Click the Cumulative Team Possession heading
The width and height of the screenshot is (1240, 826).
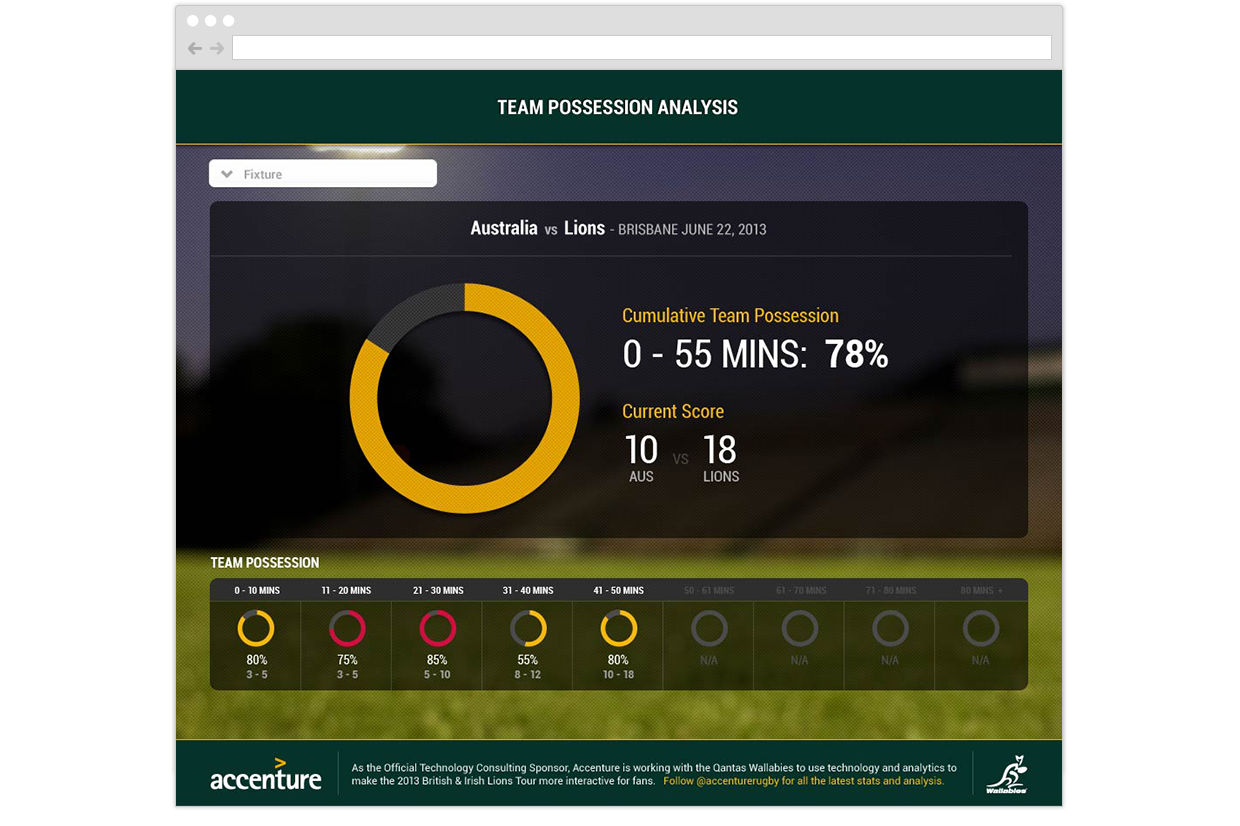(730, 316)
